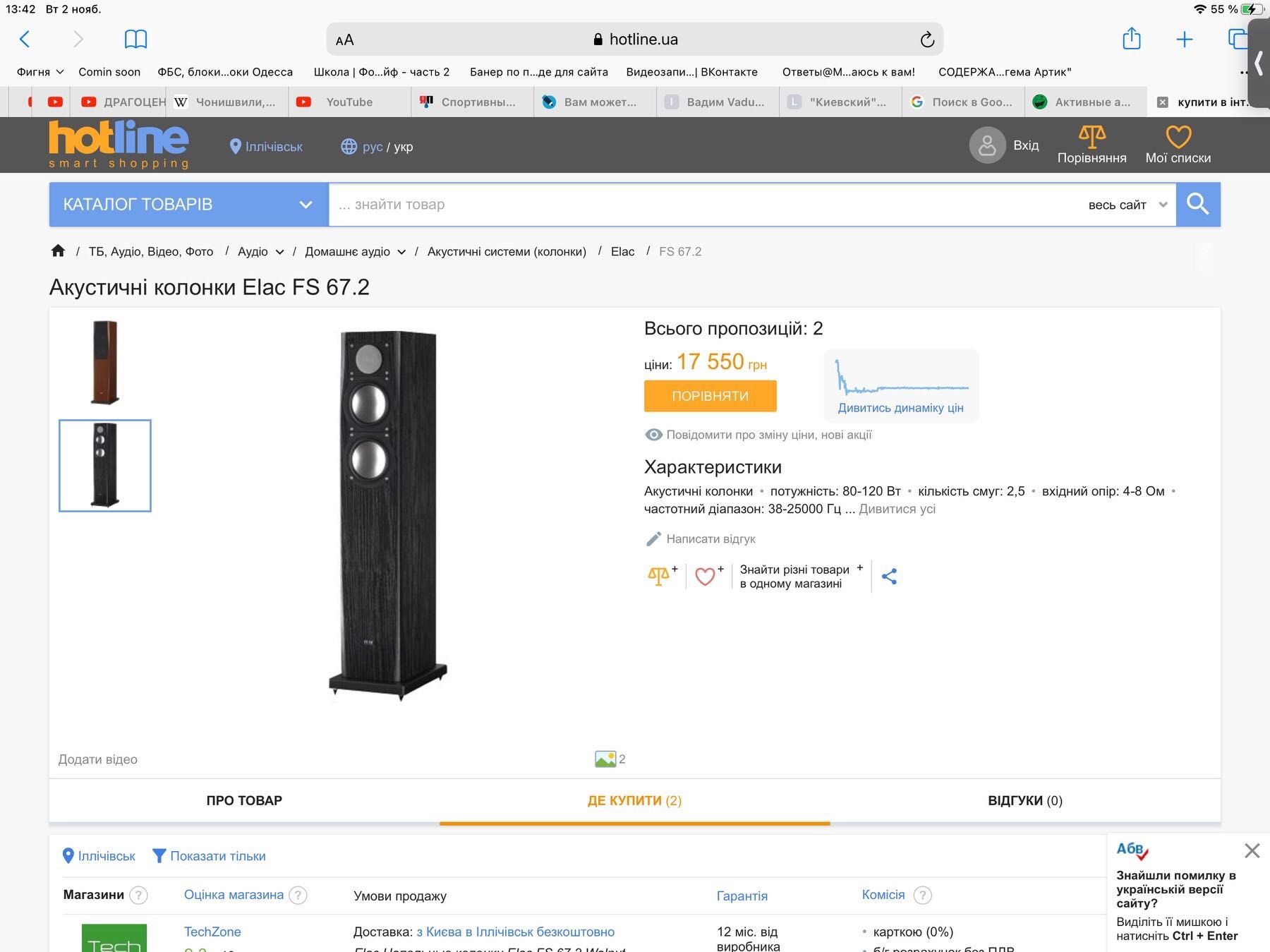
Task: Open Дивитись динаміку цін link
Action: click(900, 408)
